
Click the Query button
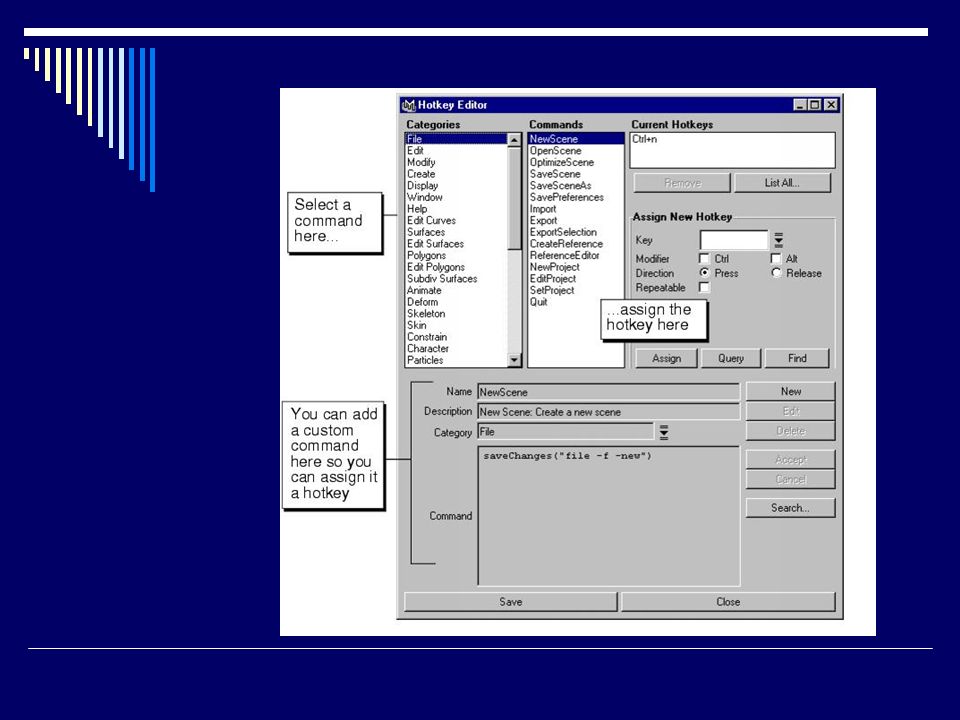click(x=730, y=358)
